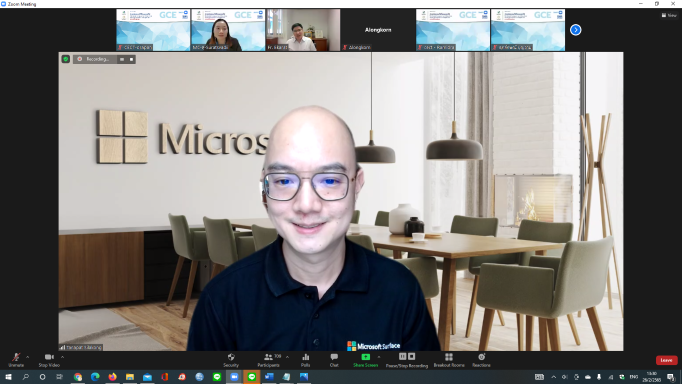This screenshot has width=682, height=384.
Task: Open the Polls icon
Action: point(305,360)
